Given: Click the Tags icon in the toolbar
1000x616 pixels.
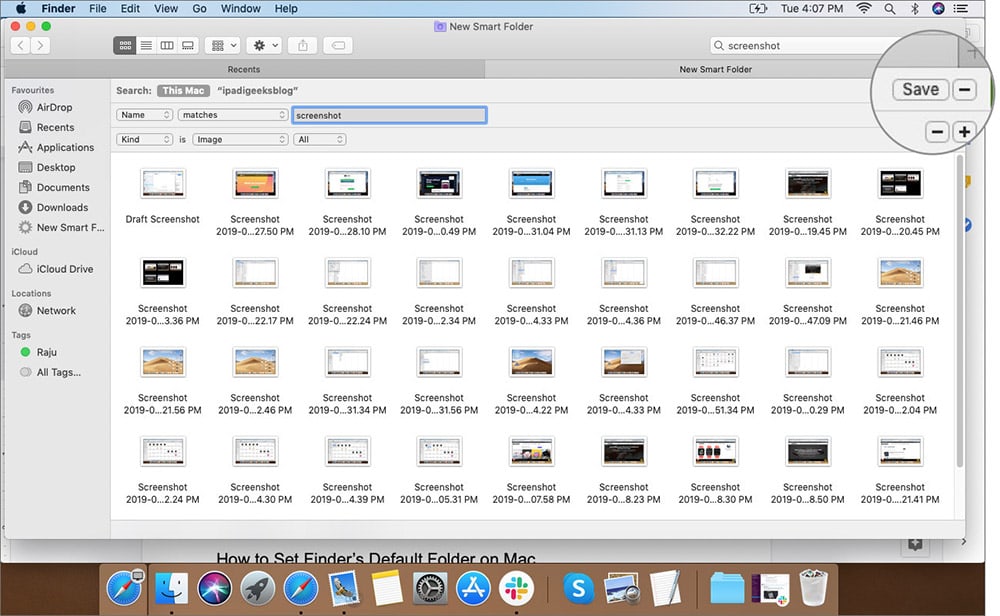Looking at the screenshot, I should coord(339,44).
